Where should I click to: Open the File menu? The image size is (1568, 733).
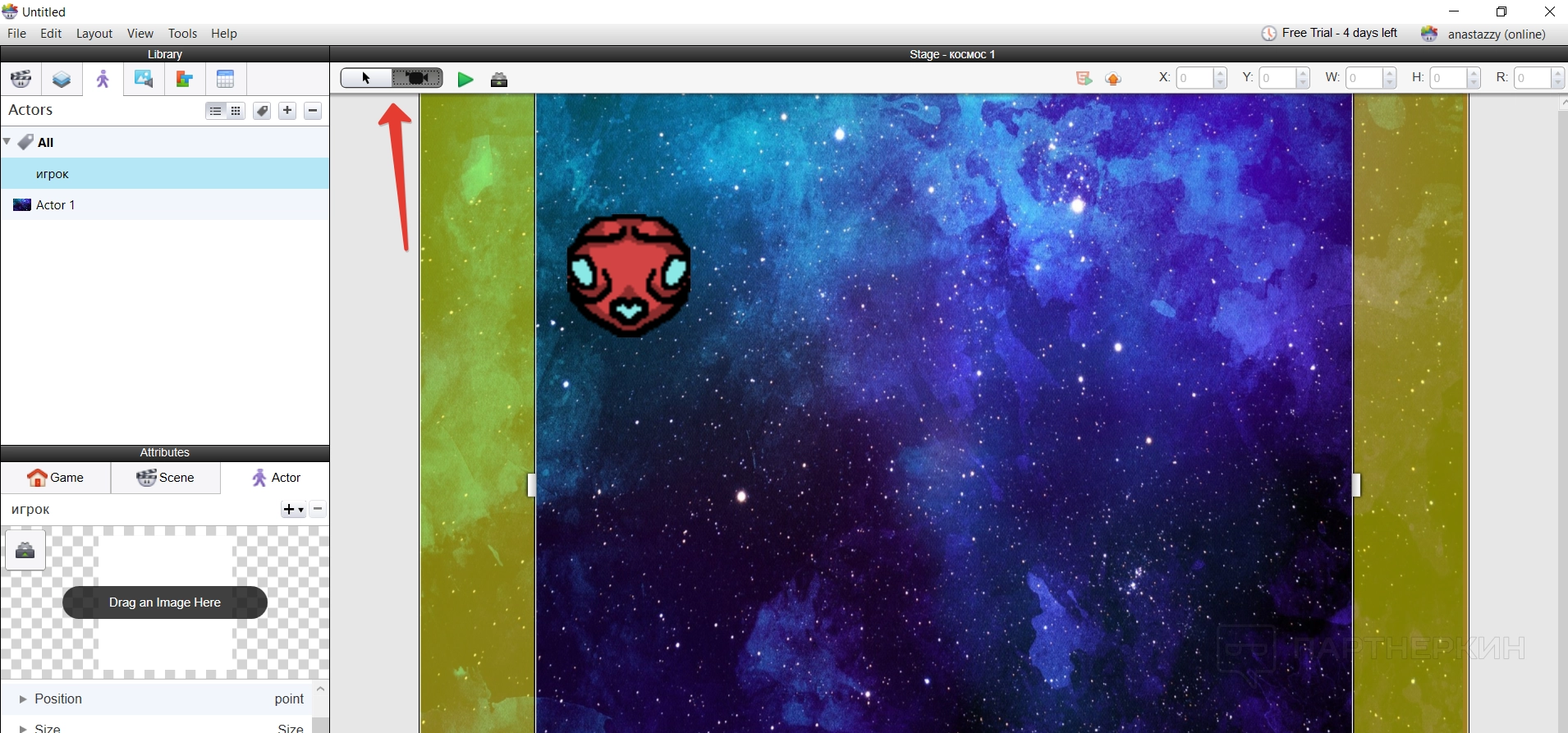16,34
